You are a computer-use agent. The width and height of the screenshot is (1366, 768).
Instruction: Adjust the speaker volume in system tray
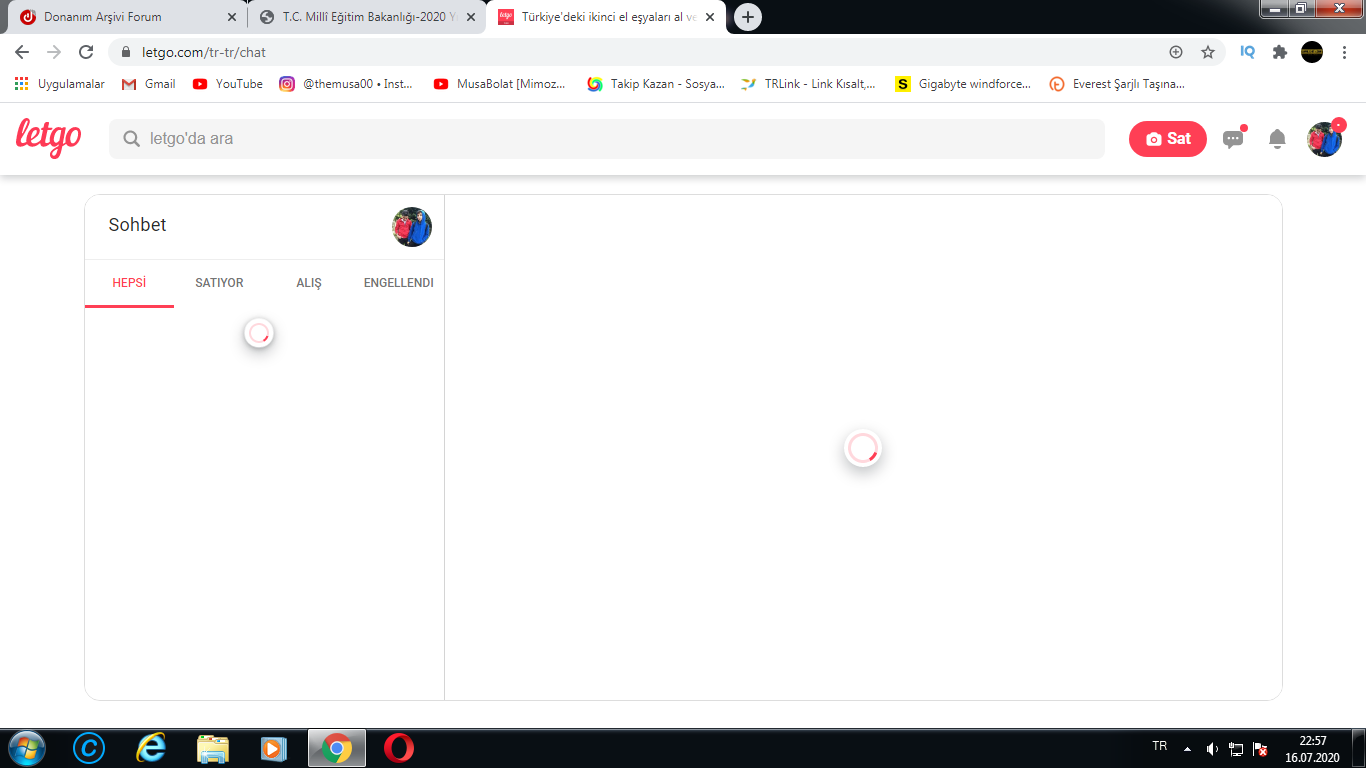tap(1211, 747)
